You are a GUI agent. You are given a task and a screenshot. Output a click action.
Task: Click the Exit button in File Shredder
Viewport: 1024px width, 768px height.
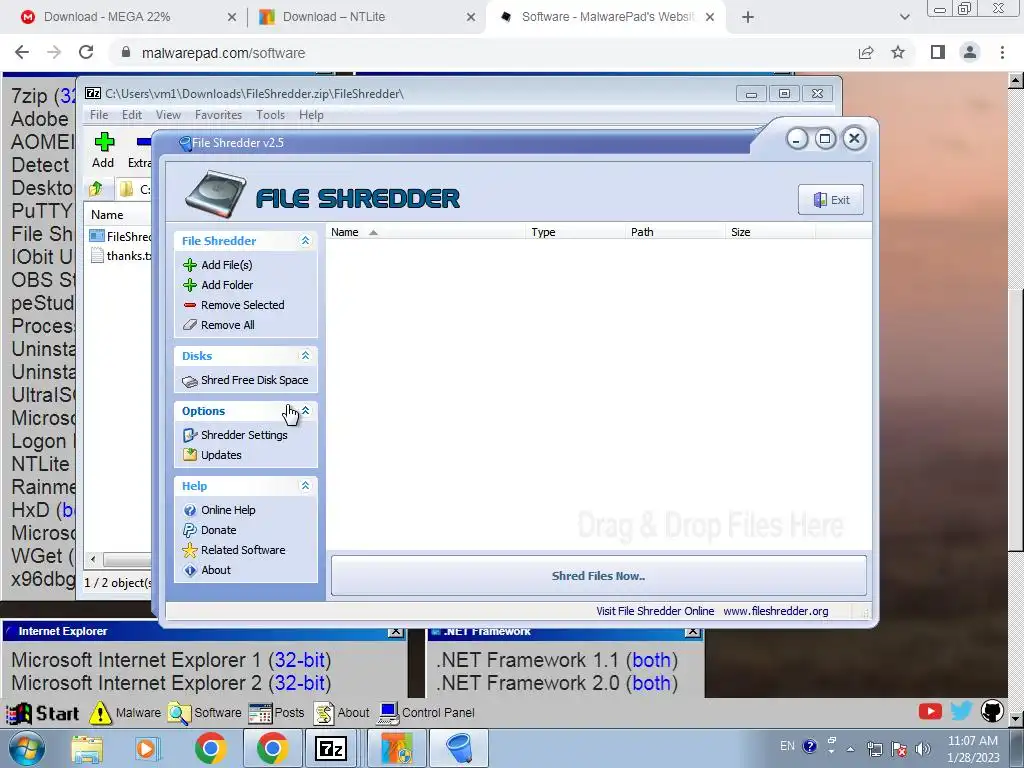click(831, 200)
